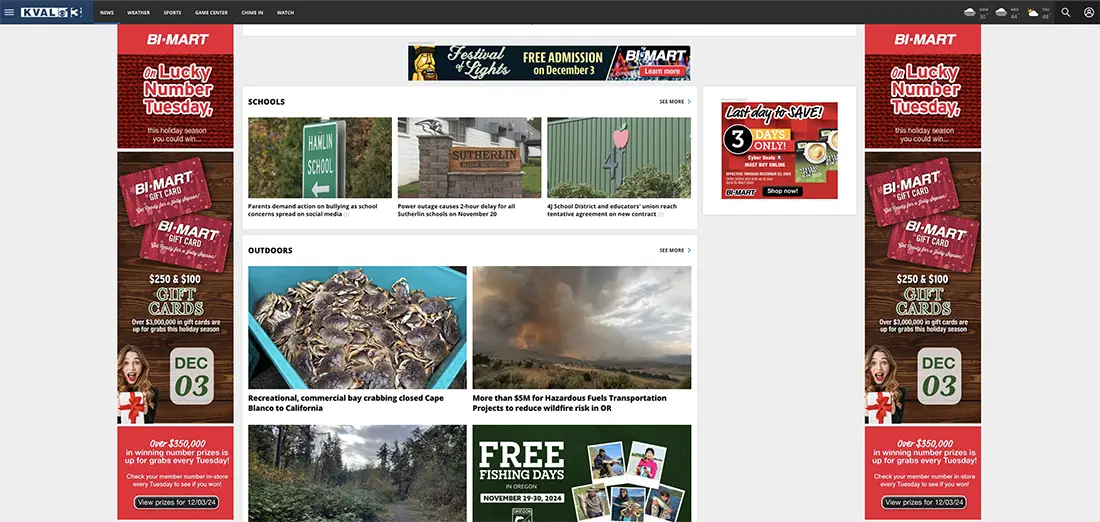Open the News menu item
The width and height of the screenshot is (1100, 522).
tap(107, 13)
